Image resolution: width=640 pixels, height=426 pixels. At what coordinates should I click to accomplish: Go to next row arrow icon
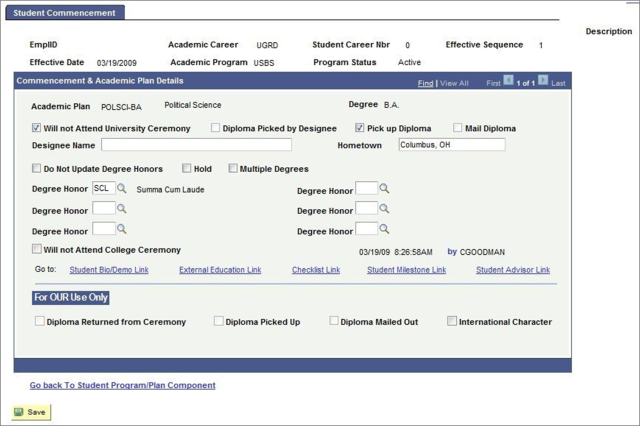(543, 80)
